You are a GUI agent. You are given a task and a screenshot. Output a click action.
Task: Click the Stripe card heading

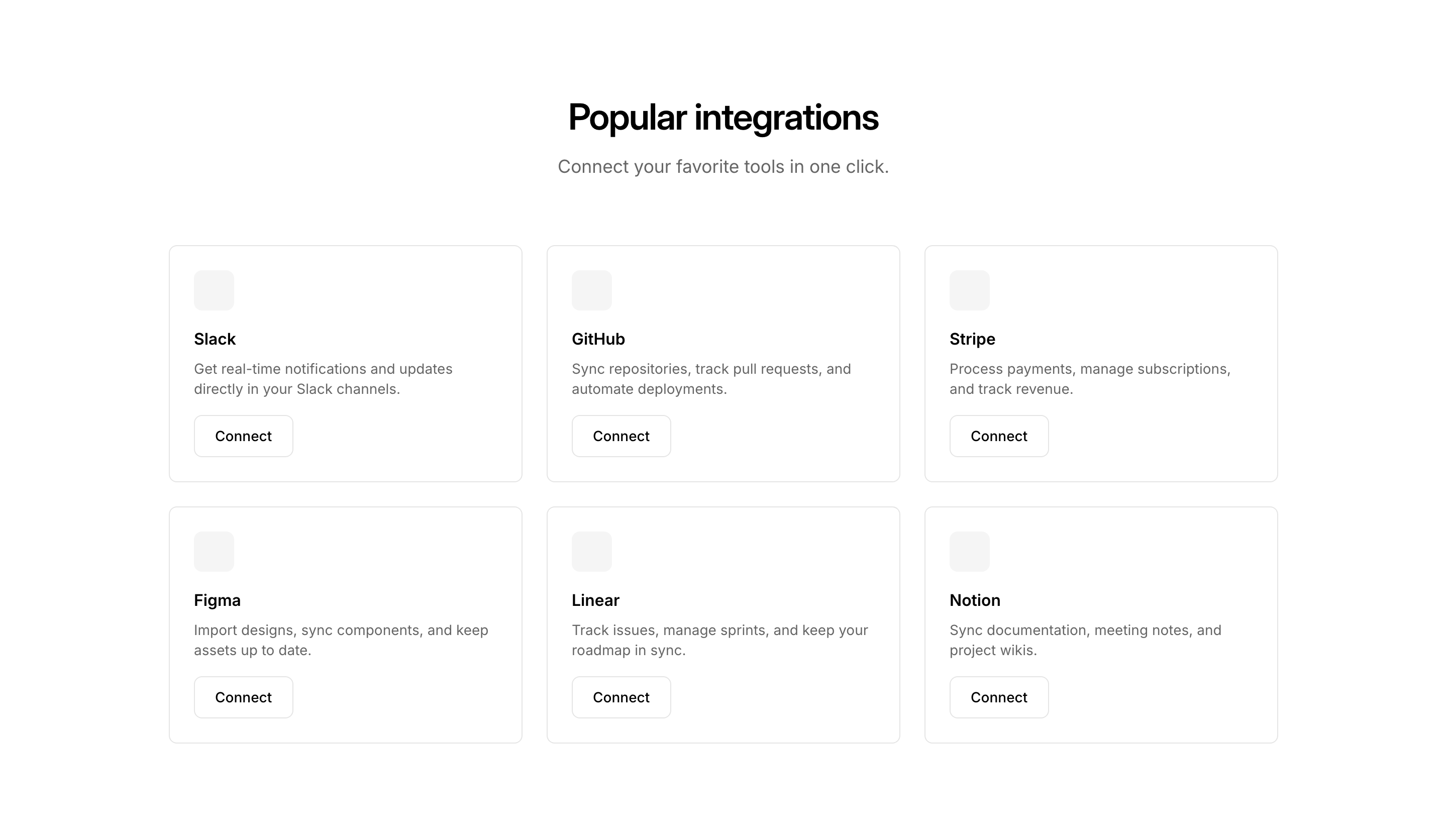click(972, 339)
